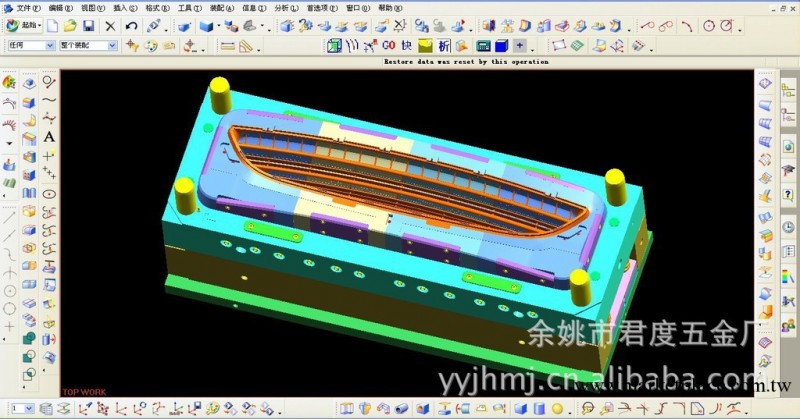This screenshot has width=800, height=419.
Task: Toggle the yellow highlight icon button
Action: pos(425,46)
